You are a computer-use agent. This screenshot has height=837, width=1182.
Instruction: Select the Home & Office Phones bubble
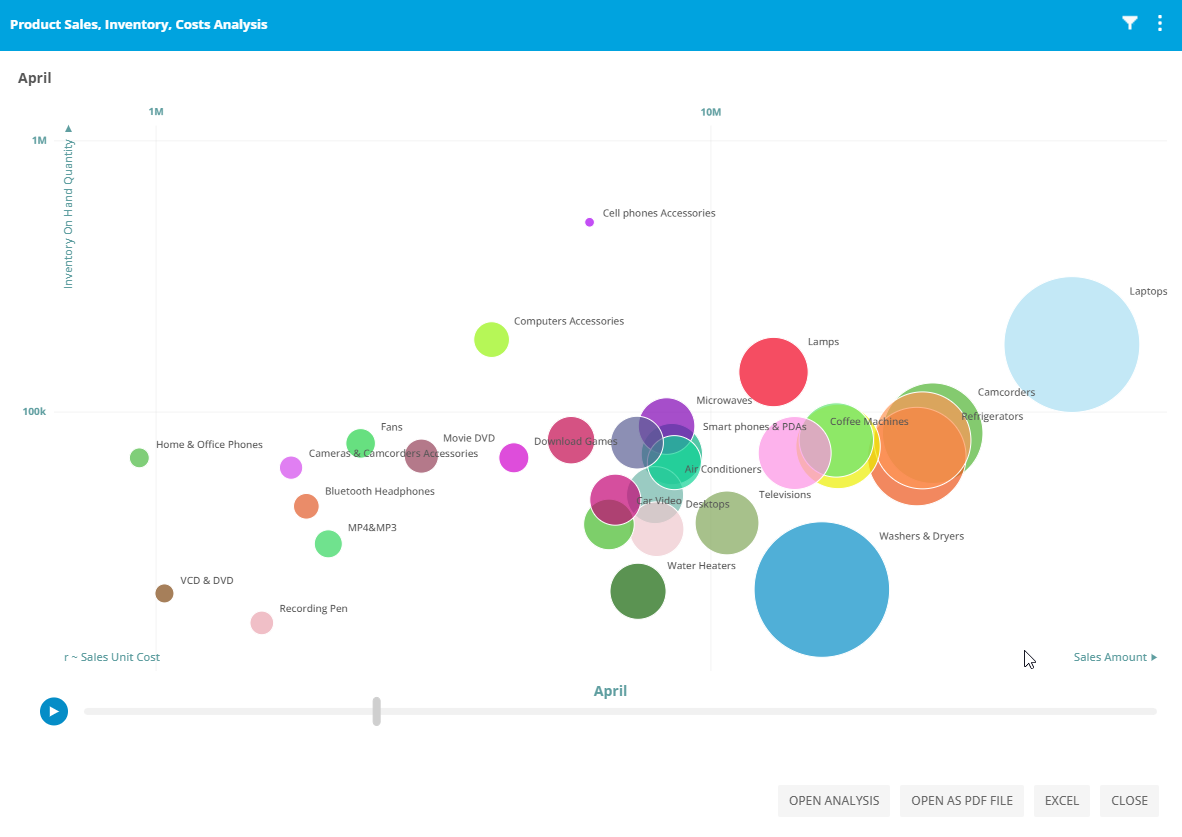click(139, 458)
